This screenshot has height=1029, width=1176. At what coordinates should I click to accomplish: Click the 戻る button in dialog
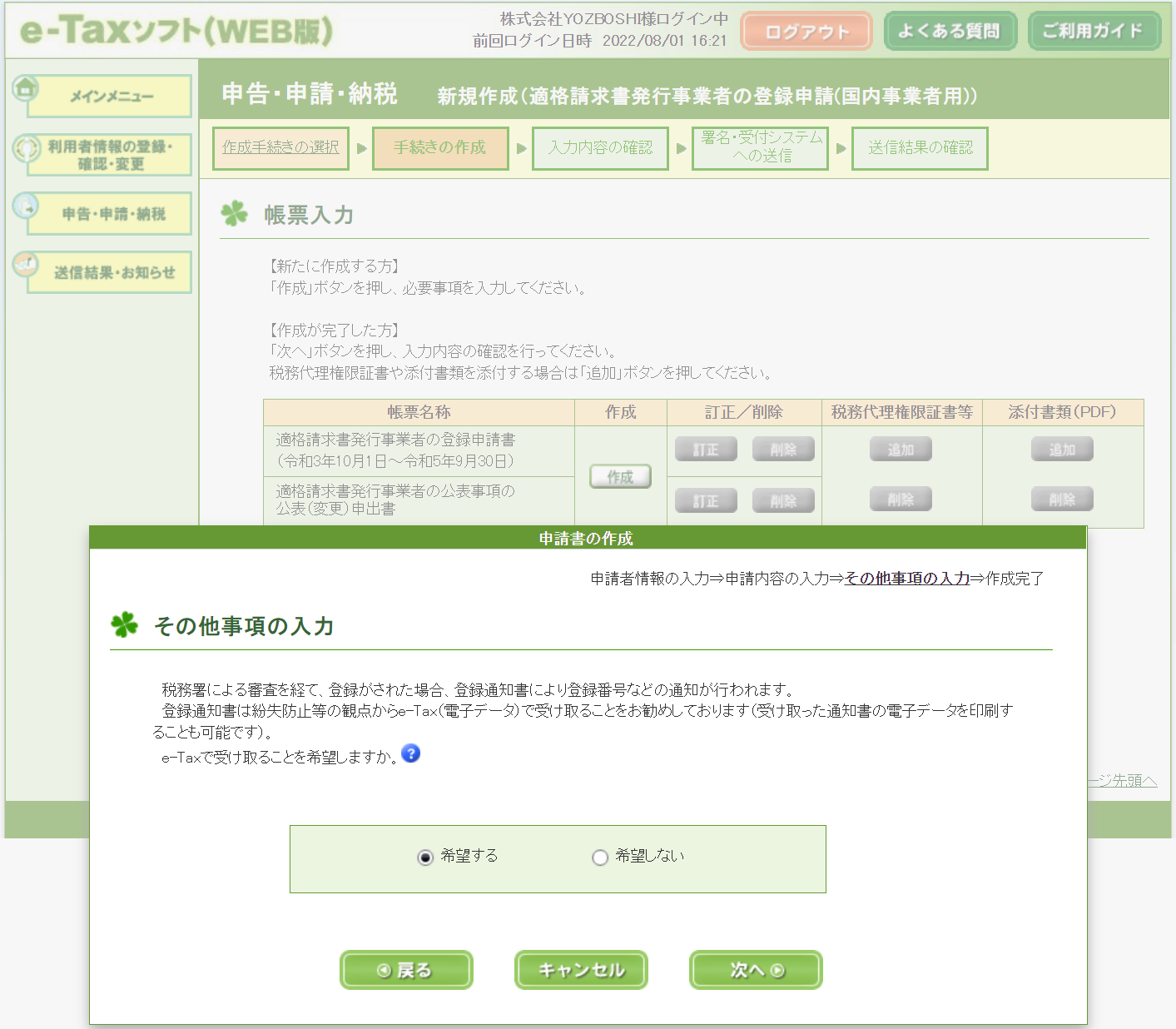click(x=406, y=970)
